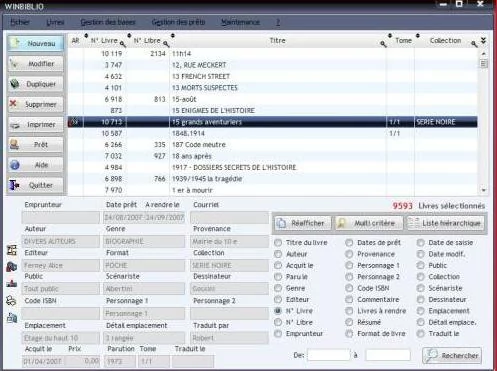Click scrollbar up arrow of book list

coord(483,53)
